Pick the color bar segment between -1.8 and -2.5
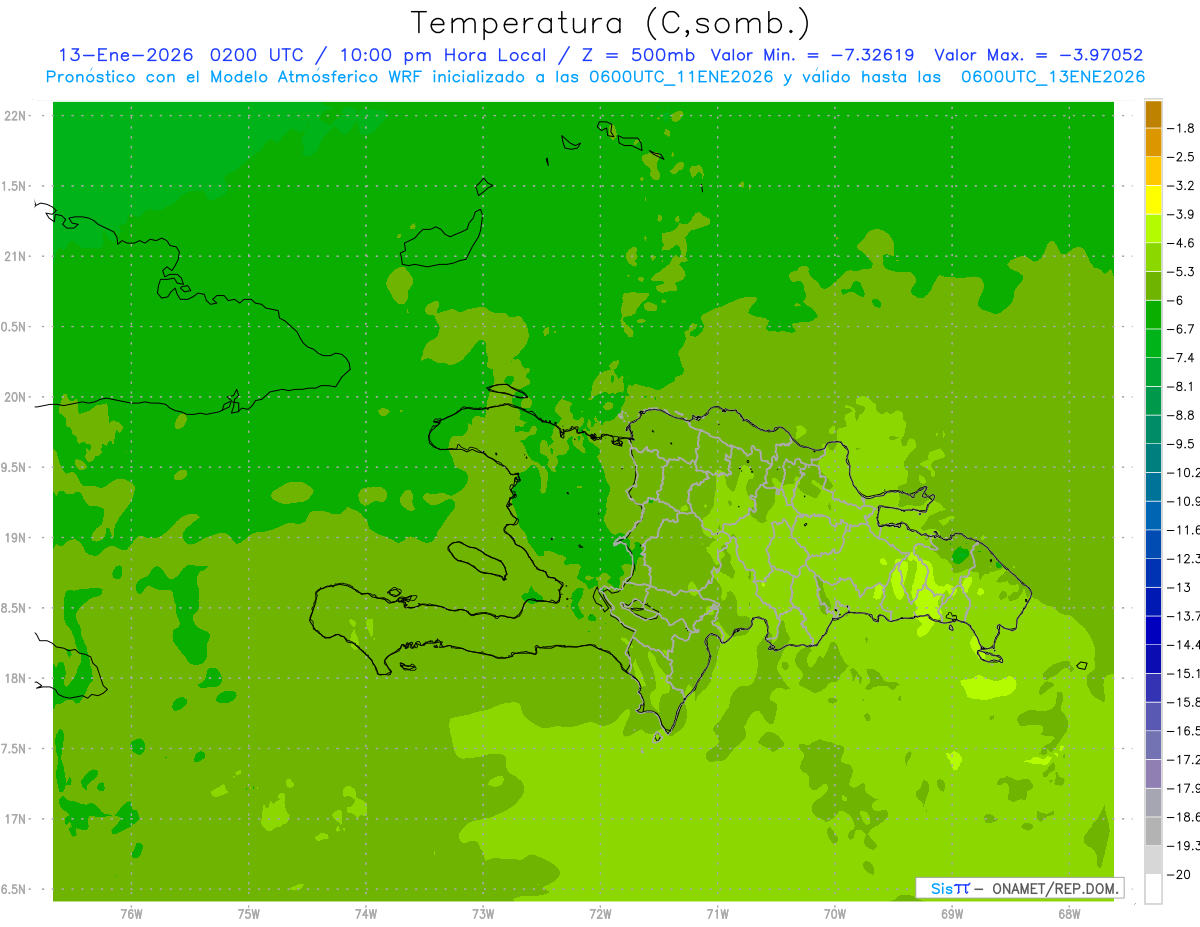1200x927 pixels. (1153, 142)
